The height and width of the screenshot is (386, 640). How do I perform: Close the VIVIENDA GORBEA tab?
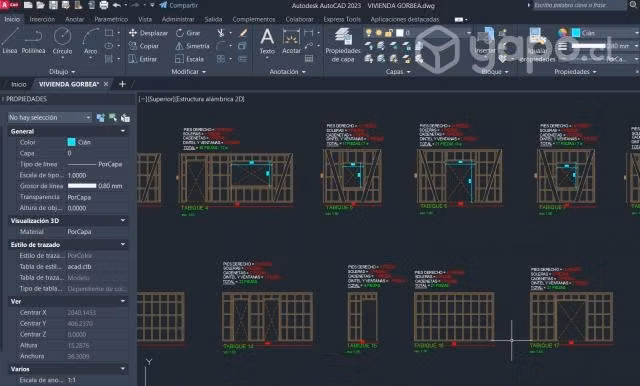[106, 84]
